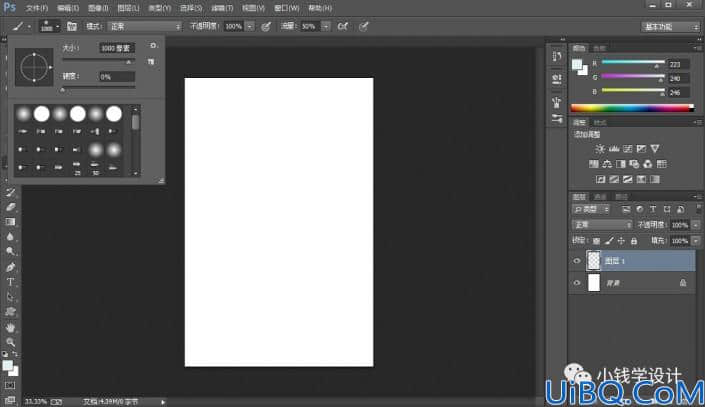The height and width of the screenshot is (407, 705).
Task: Select the Gradient tool
Action: pos(10,222)
